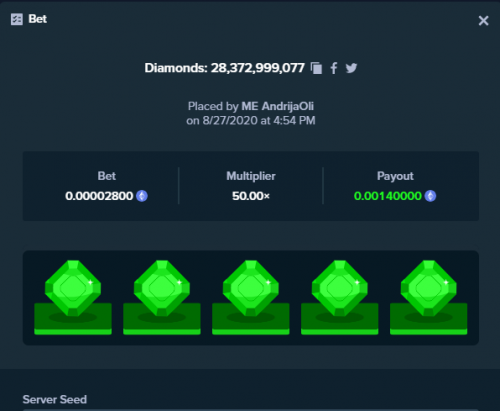
Task: Click the Diamonds bet number 28,372,999,077
Action: (x=258, y=68)
